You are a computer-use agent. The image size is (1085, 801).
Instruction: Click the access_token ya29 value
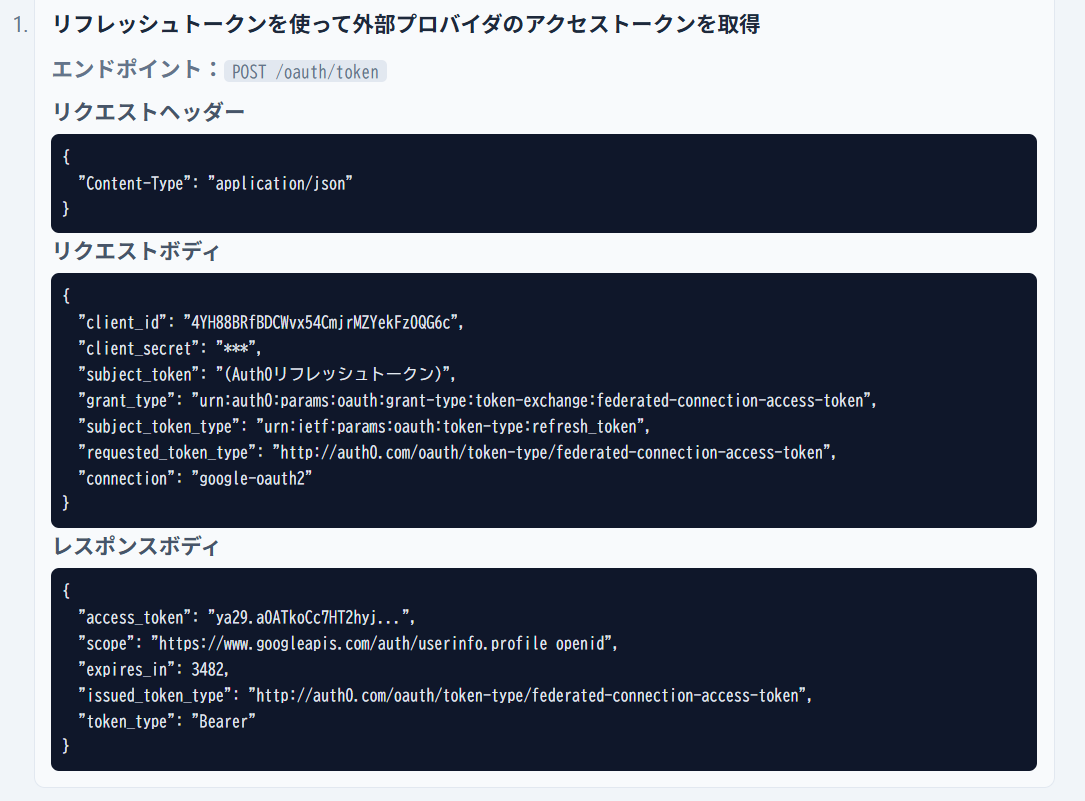(309, 617)
